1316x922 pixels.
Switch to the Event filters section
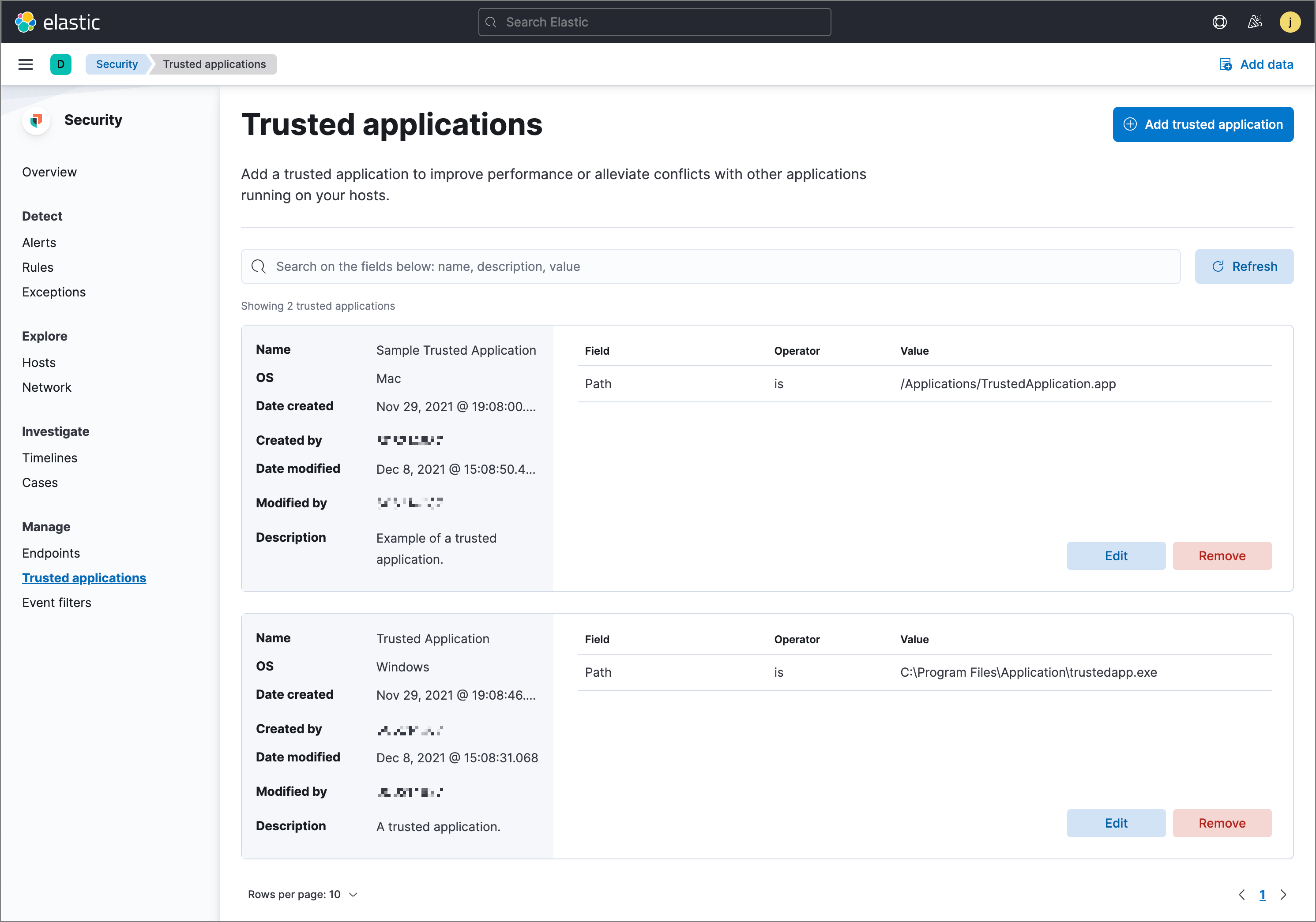(57, 602)
